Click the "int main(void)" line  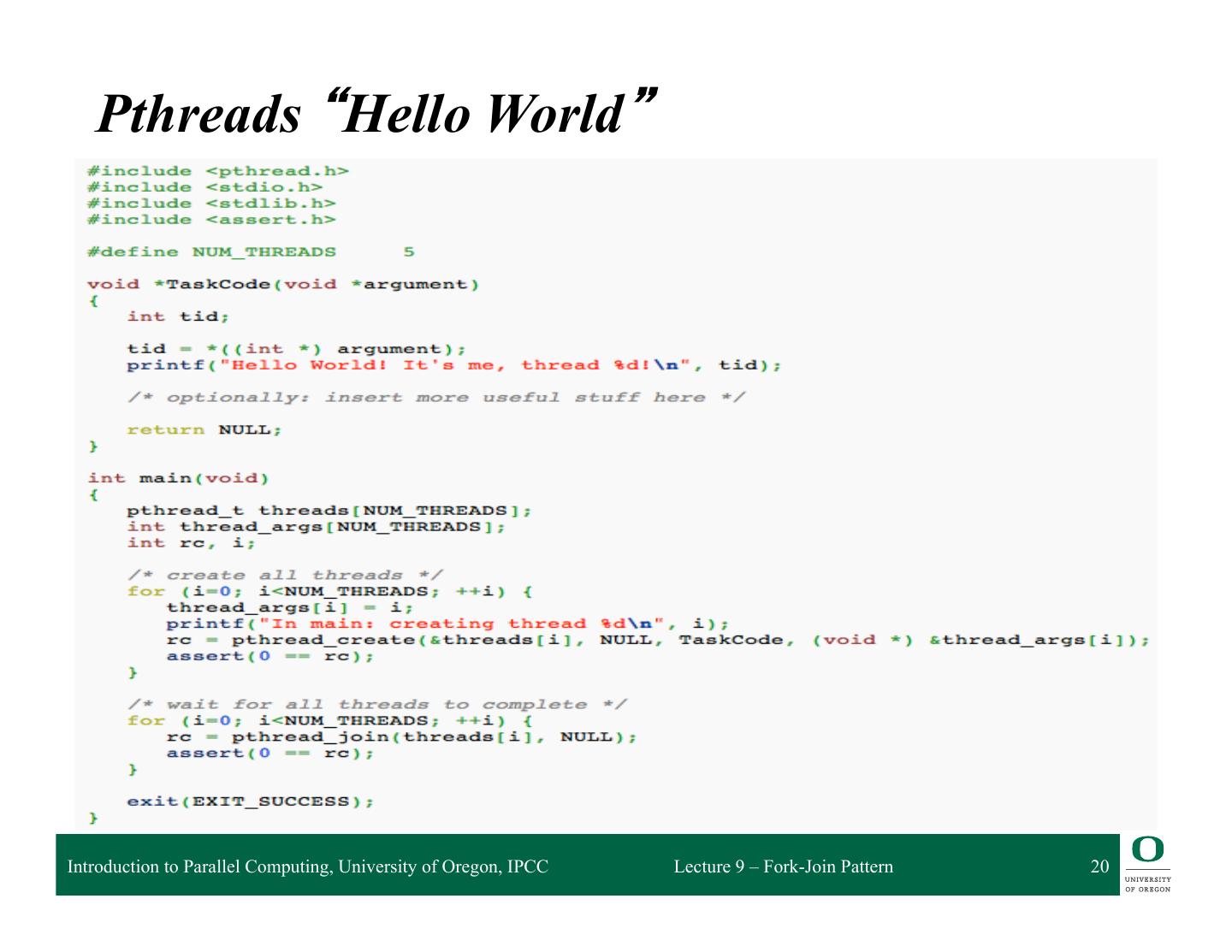178,478
